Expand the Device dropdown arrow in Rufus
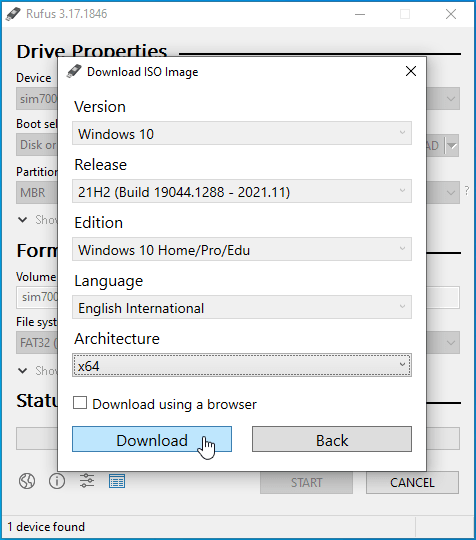This screenshot has height=540, width=476. coord(451,99)
